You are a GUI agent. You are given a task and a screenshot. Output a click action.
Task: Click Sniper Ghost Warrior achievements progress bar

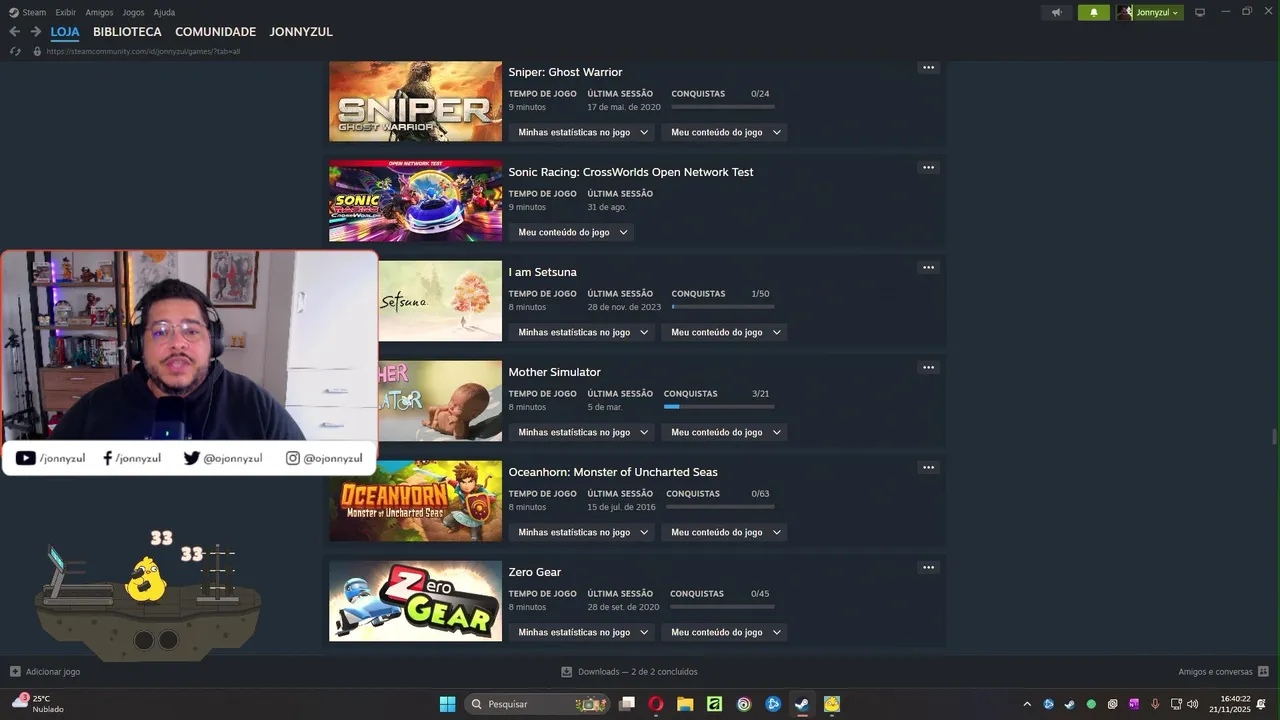723,106
